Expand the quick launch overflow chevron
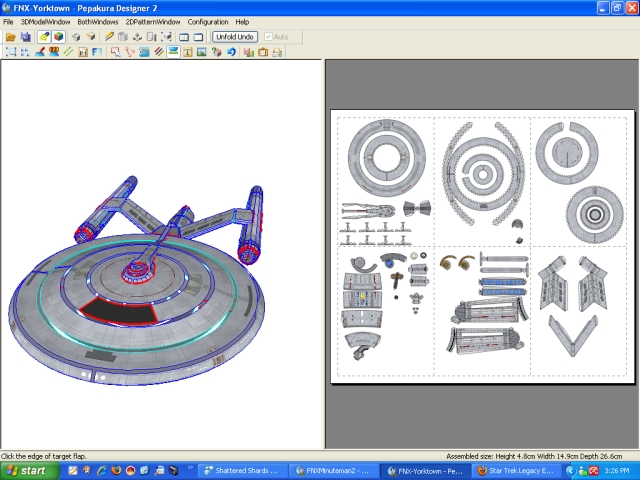The height and width of the screenshot is (480, 640). (190, 468)
